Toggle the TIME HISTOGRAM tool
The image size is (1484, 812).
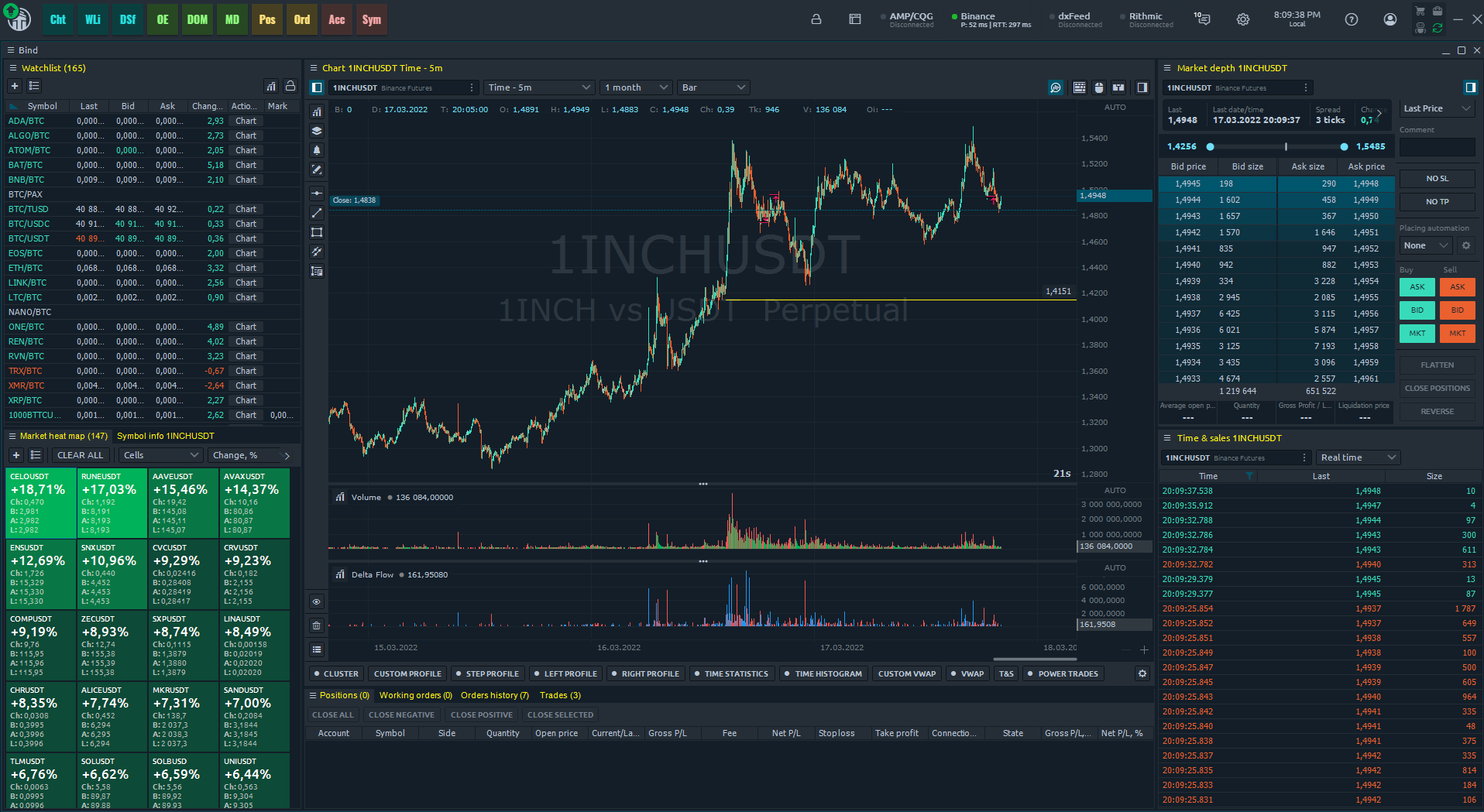point(823,673)
